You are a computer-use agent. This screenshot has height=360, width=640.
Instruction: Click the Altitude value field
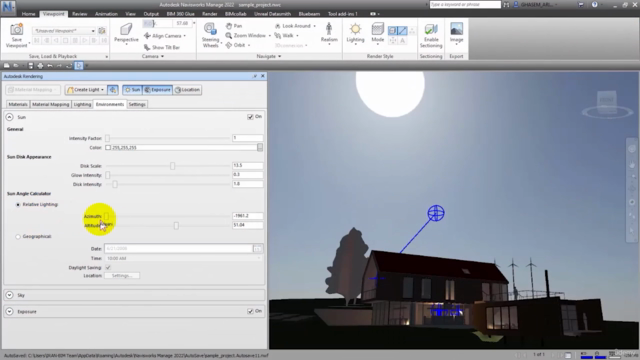pos(247,225)
